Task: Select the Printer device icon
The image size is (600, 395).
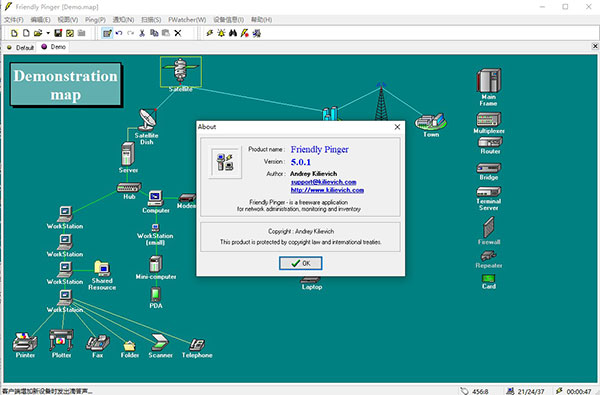Action: pos(25,342)
